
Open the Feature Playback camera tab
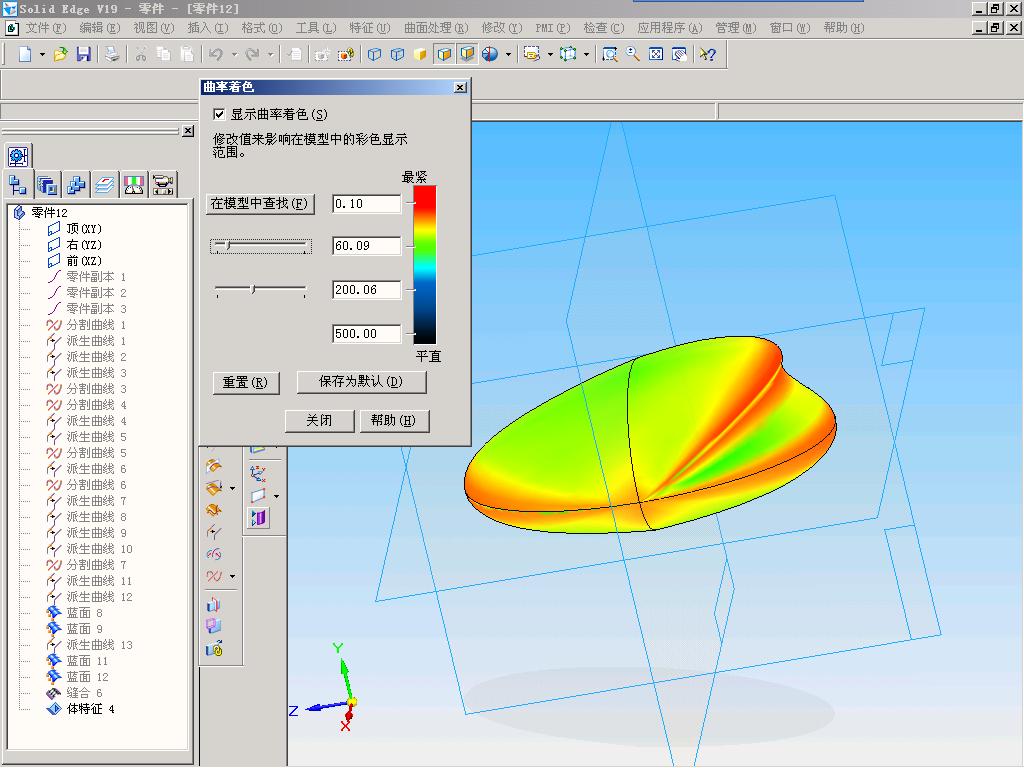163,185
